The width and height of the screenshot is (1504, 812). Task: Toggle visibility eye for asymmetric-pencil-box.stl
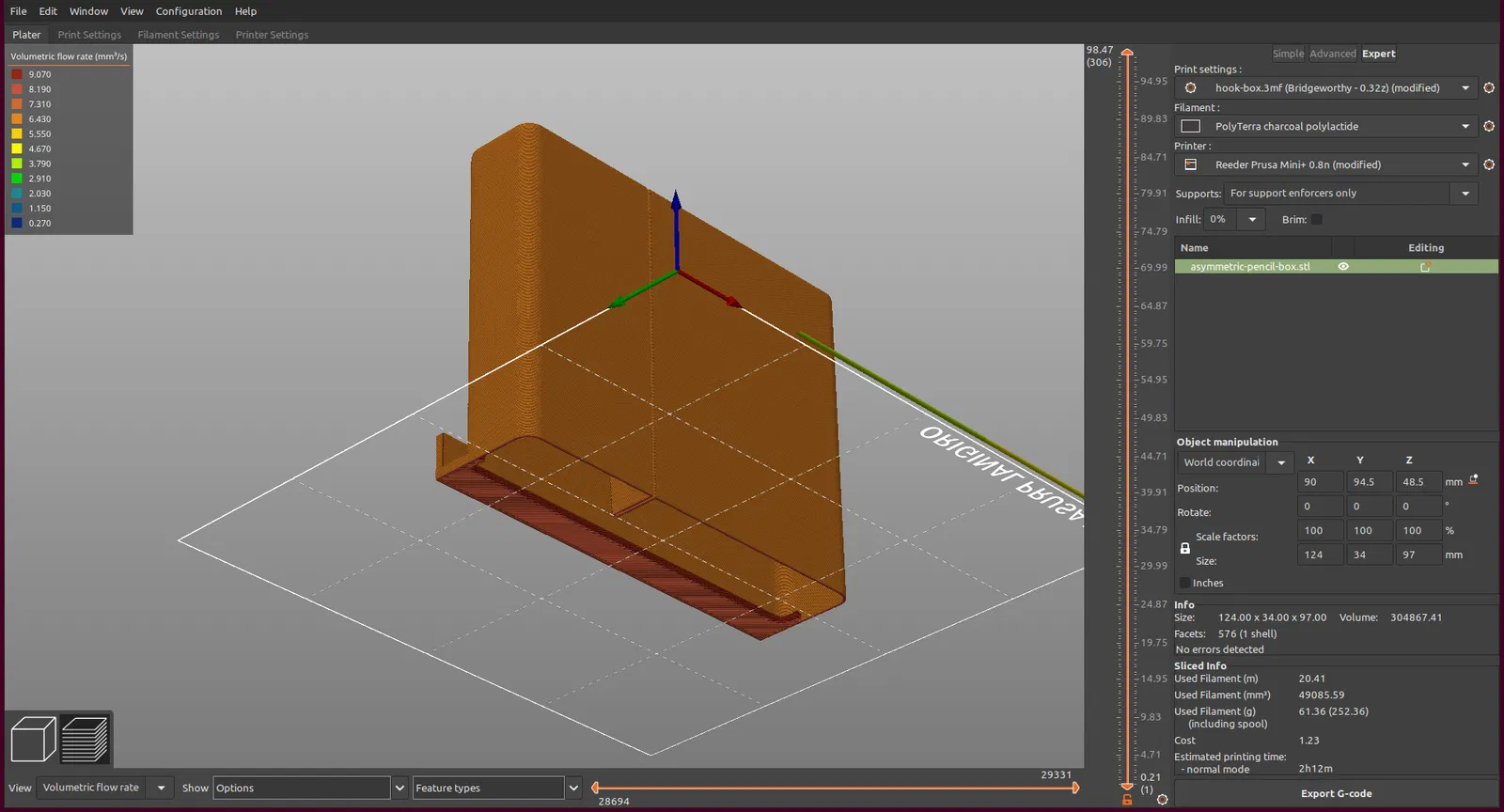pos(1343,267)
